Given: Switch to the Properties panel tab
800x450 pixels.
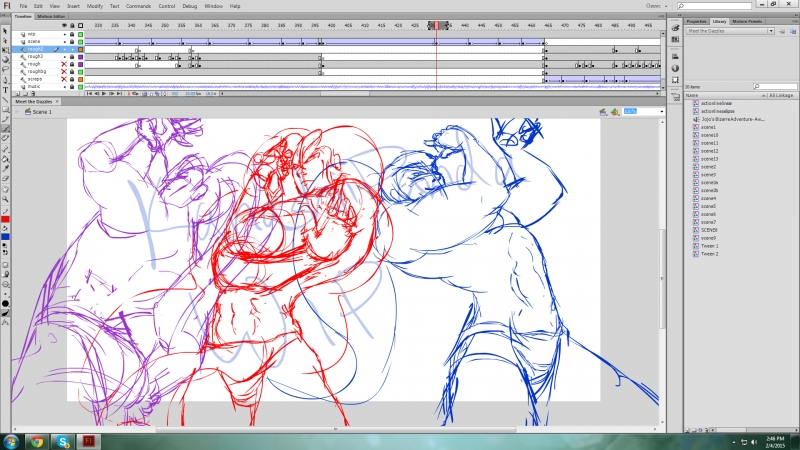Looking at the screenshot, I should [697, 19].
